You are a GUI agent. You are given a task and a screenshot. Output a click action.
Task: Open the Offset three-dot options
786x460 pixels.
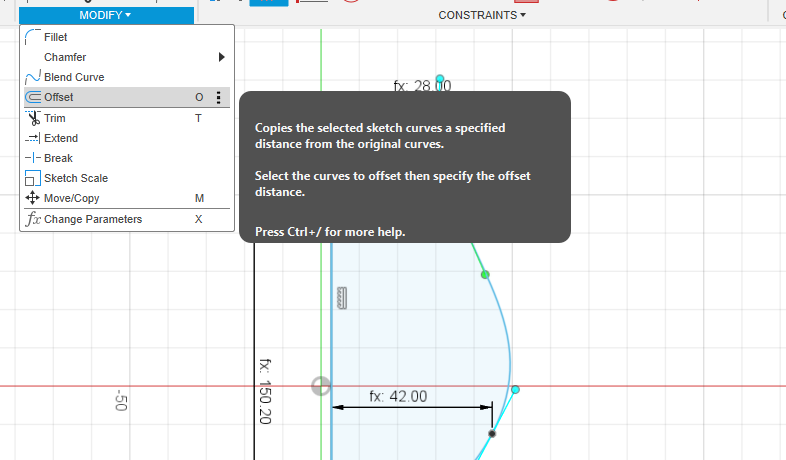[219, 97]
